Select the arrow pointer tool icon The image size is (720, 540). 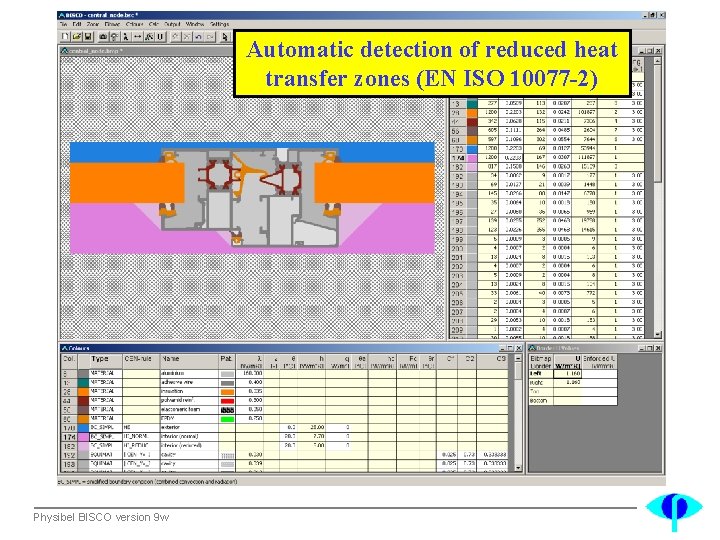[x=225, y=36]
